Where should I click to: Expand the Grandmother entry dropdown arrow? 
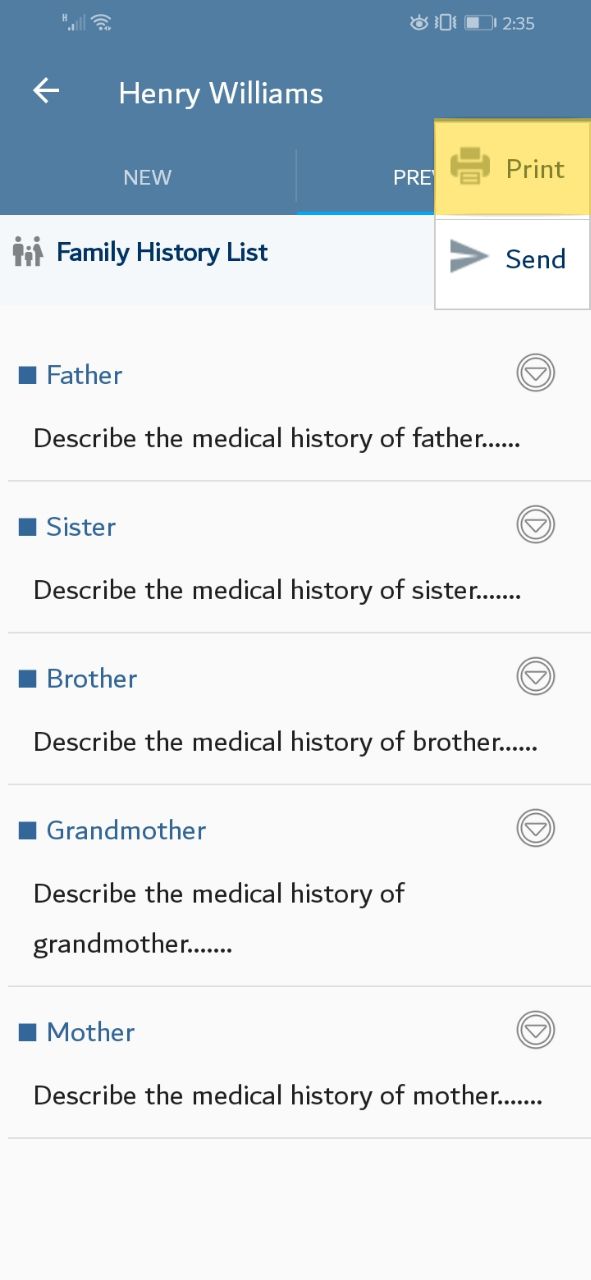point(536,828)
